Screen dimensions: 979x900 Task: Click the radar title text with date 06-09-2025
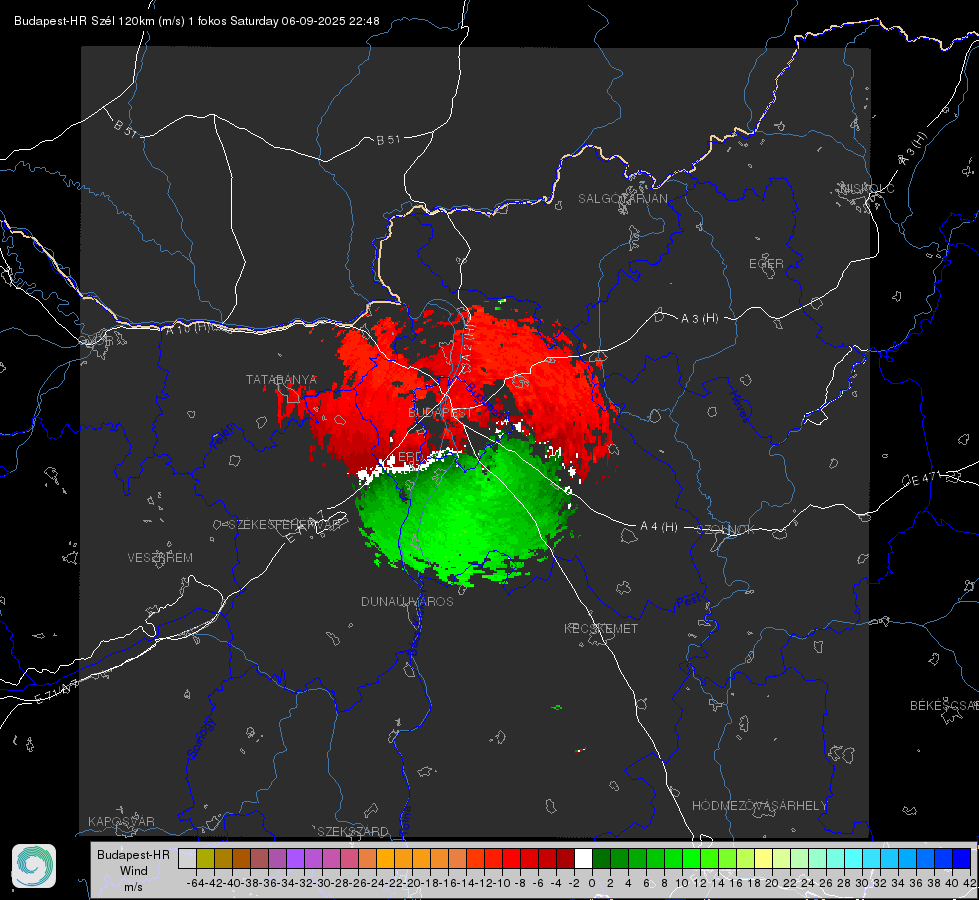point(197,21)
